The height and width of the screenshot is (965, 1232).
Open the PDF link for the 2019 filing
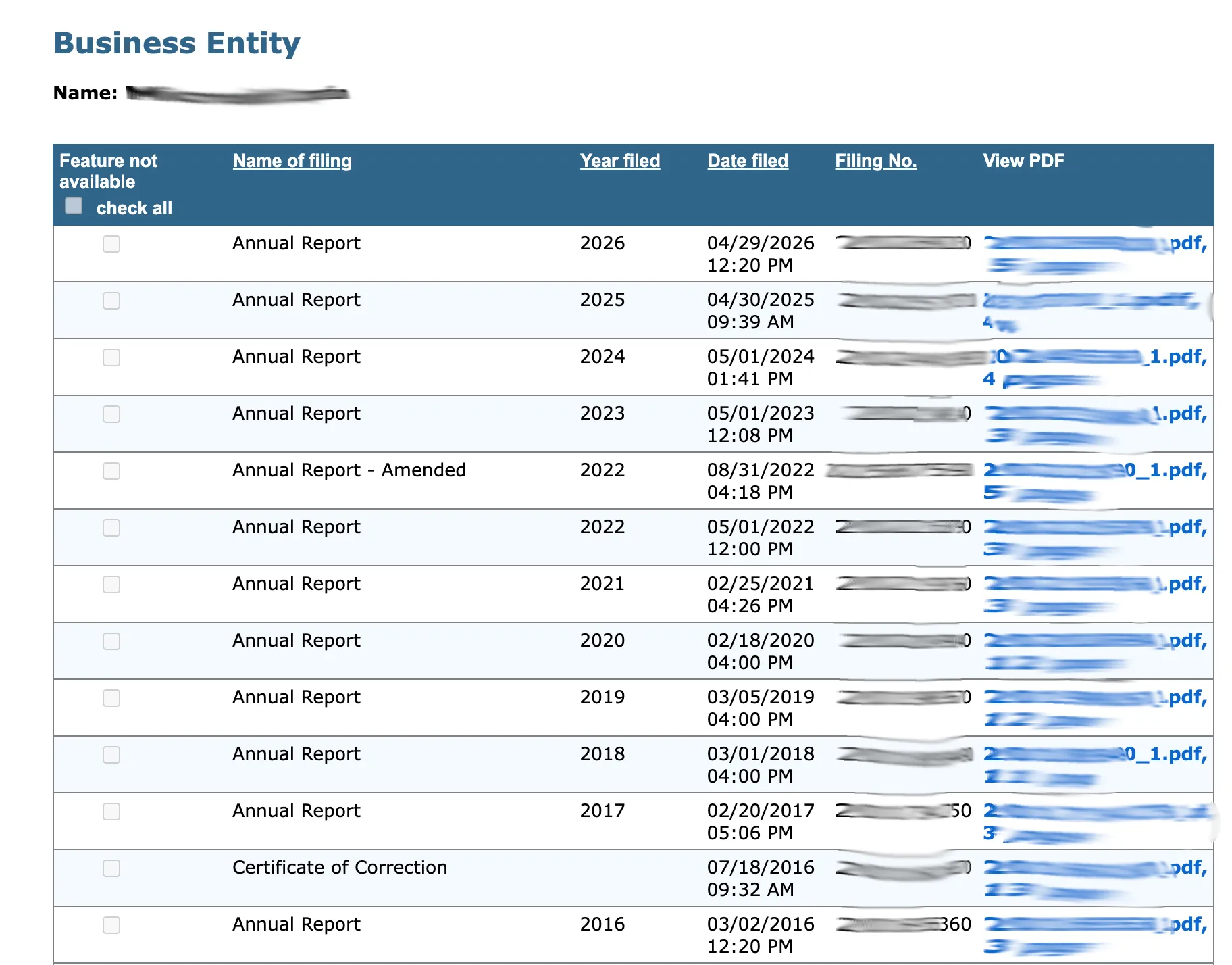click(1095, 708)
